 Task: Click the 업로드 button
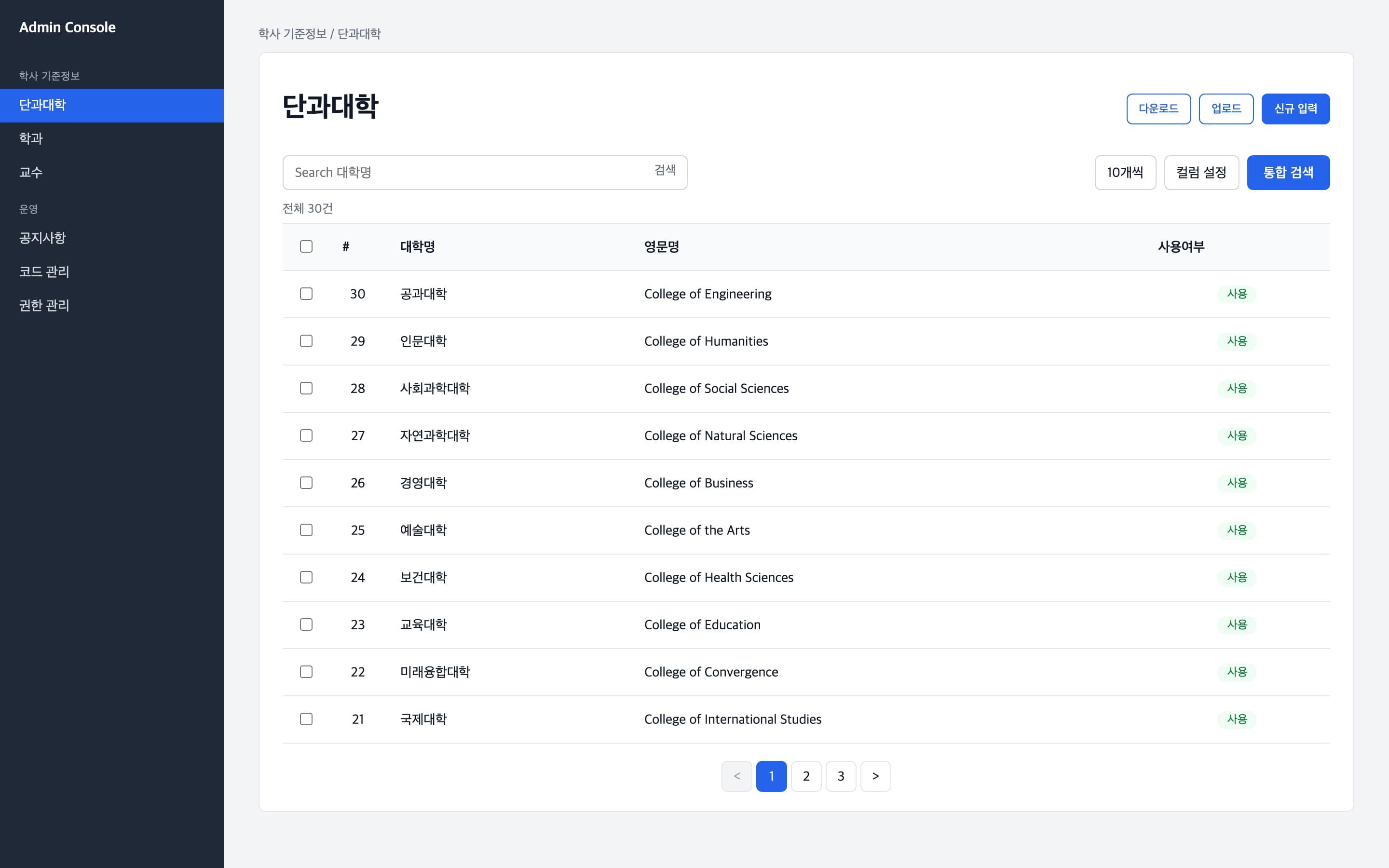1226,108
